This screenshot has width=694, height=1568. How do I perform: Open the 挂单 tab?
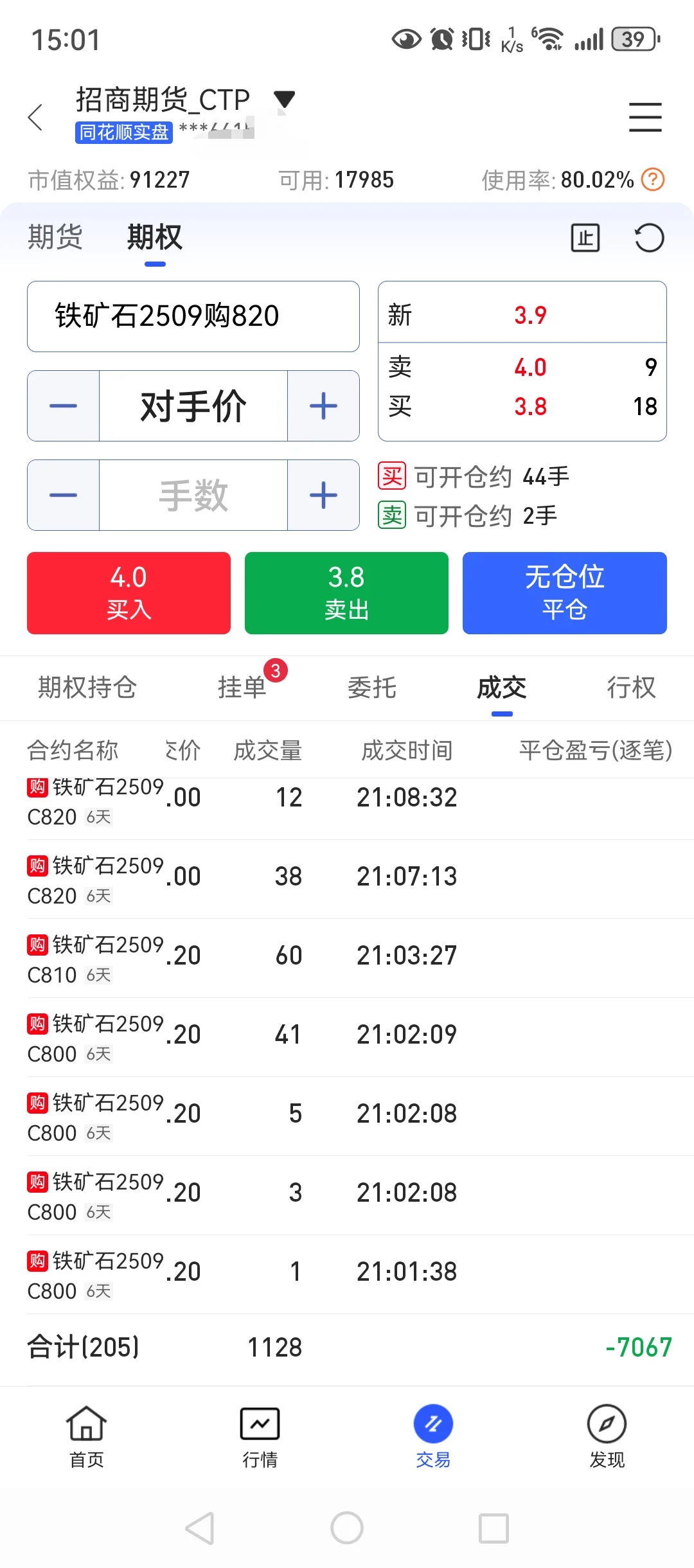[242, 688]
